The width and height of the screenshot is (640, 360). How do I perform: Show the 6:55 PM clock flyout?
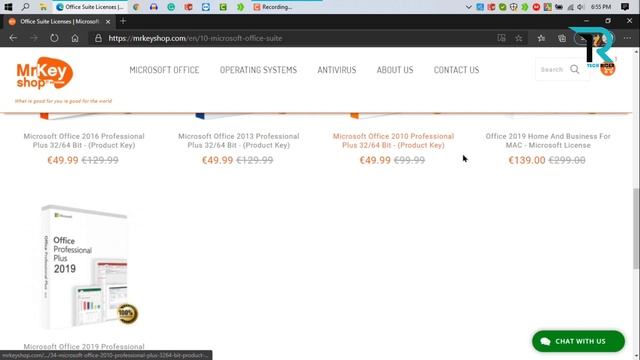[601, 7]
